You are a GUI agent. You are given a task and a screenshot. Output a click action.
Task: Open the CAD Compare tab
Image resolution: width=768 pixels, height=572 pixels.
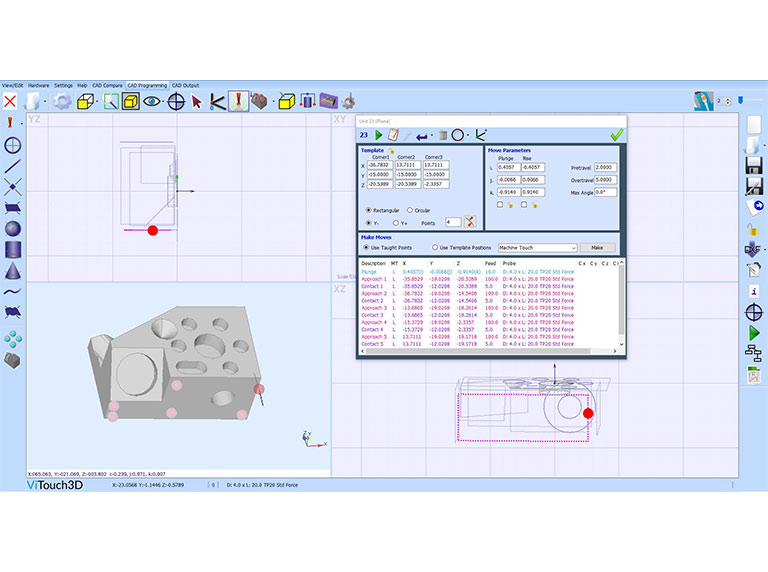[107, 85]
